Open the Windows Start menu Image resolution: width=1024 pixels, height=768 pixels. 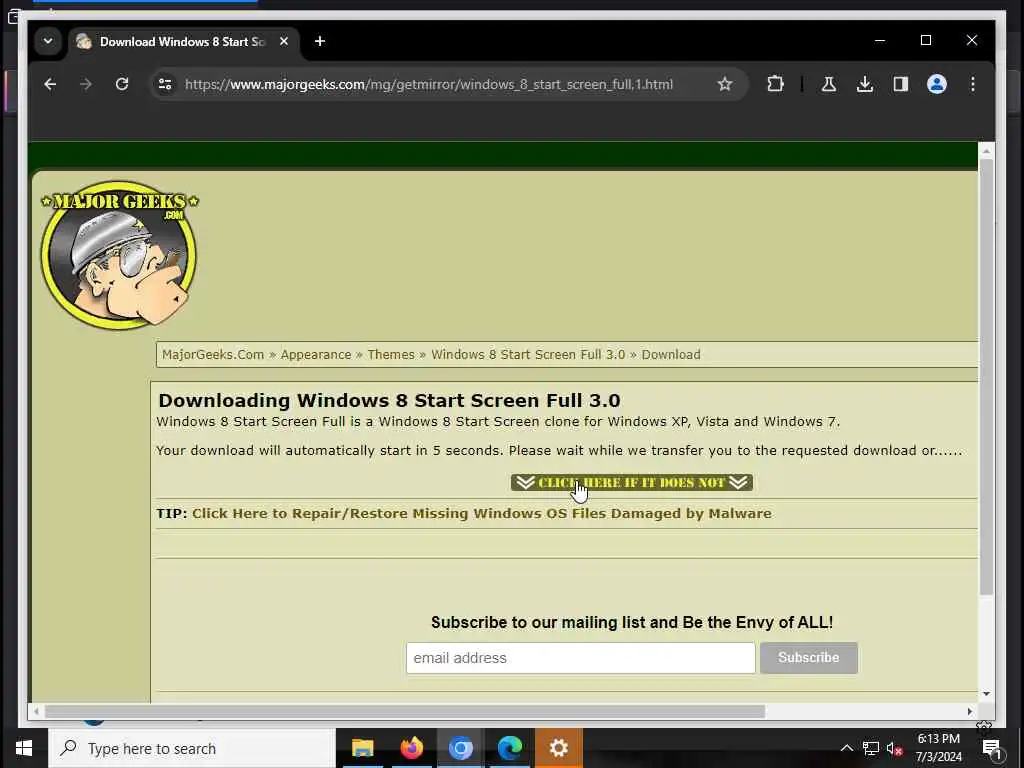[24, 748]
